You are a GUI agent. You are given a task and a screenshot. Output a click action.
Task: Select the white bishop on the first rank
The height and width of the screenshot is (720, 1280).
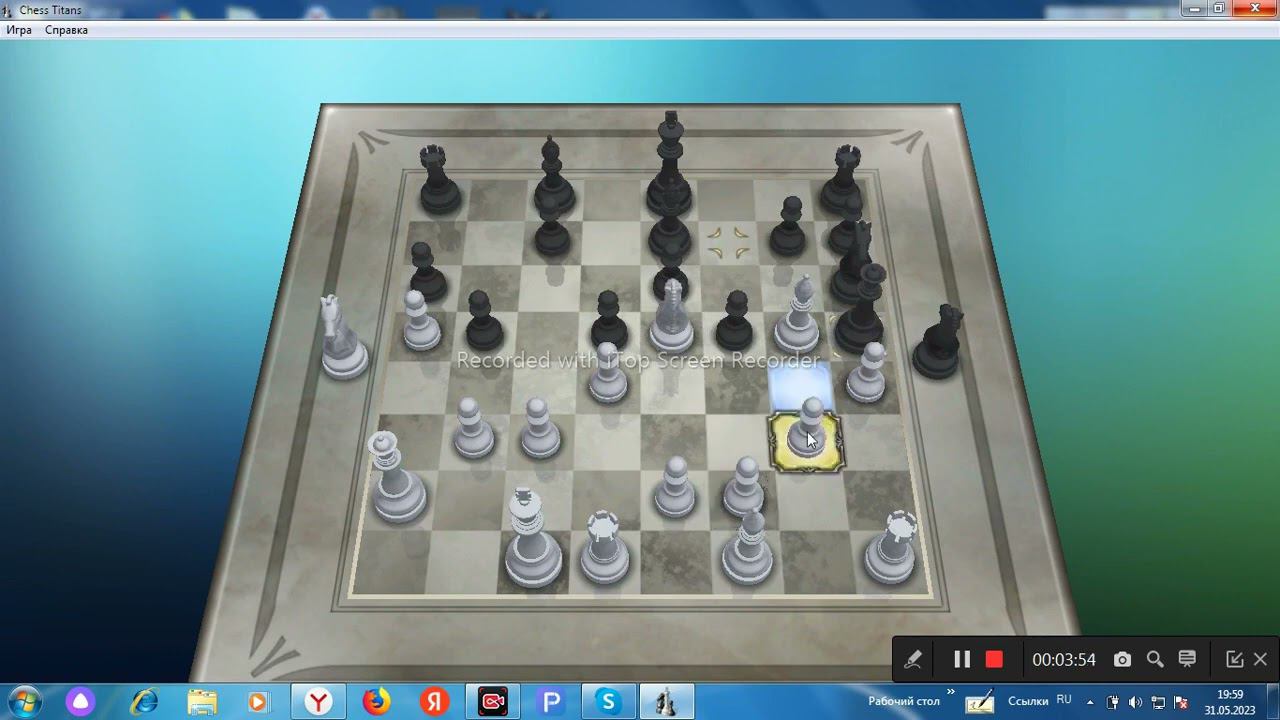pyautogui.click(x=747, y=548)
